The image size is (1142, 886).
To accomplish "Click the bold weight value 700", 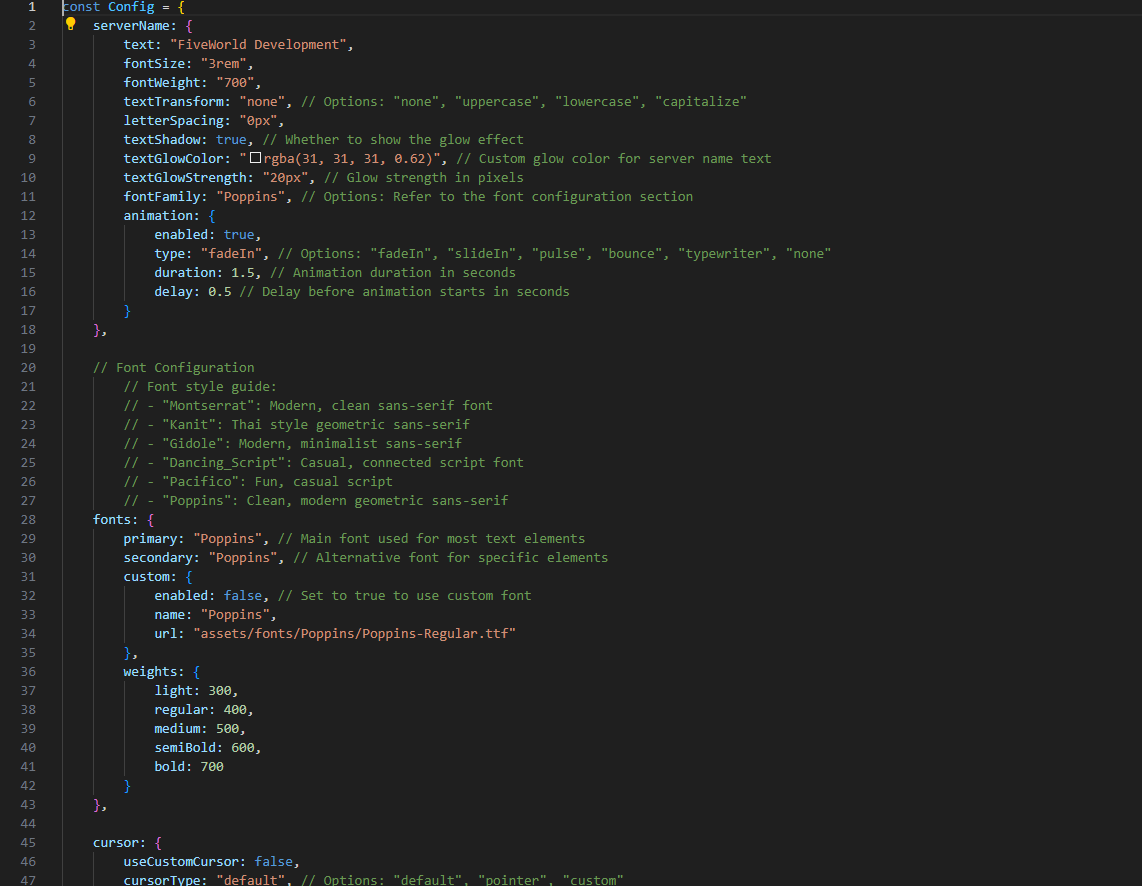I will pyautogui.click(x=212, y=766).
